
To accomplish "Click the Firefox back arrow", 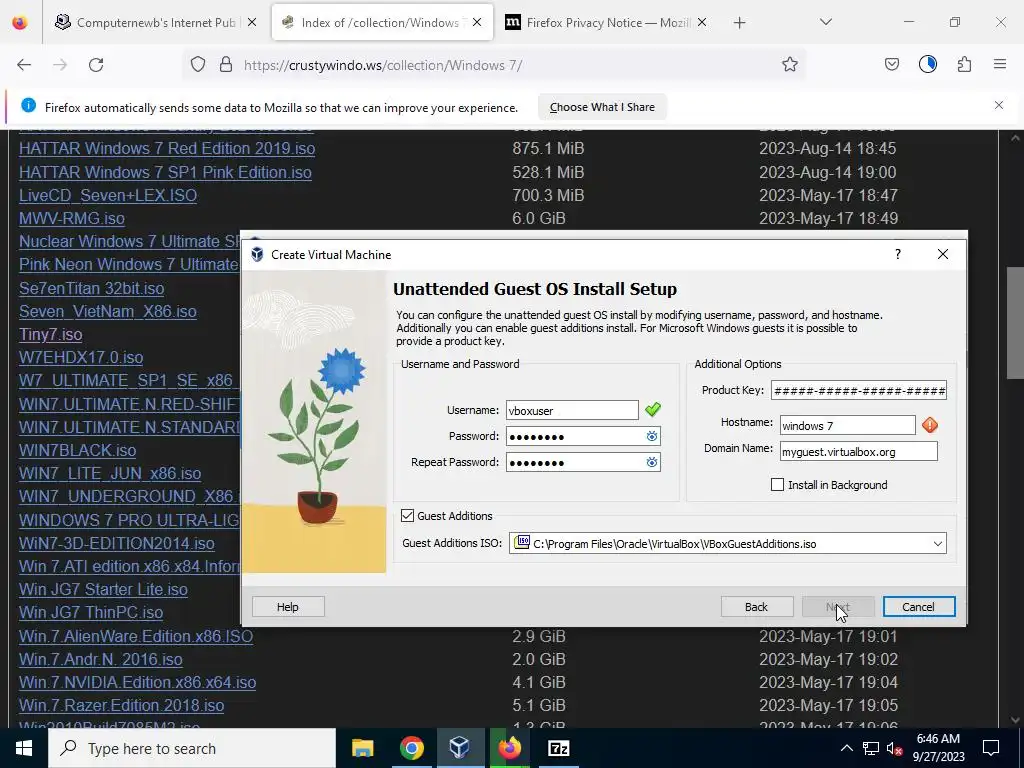I will point(24,65).
